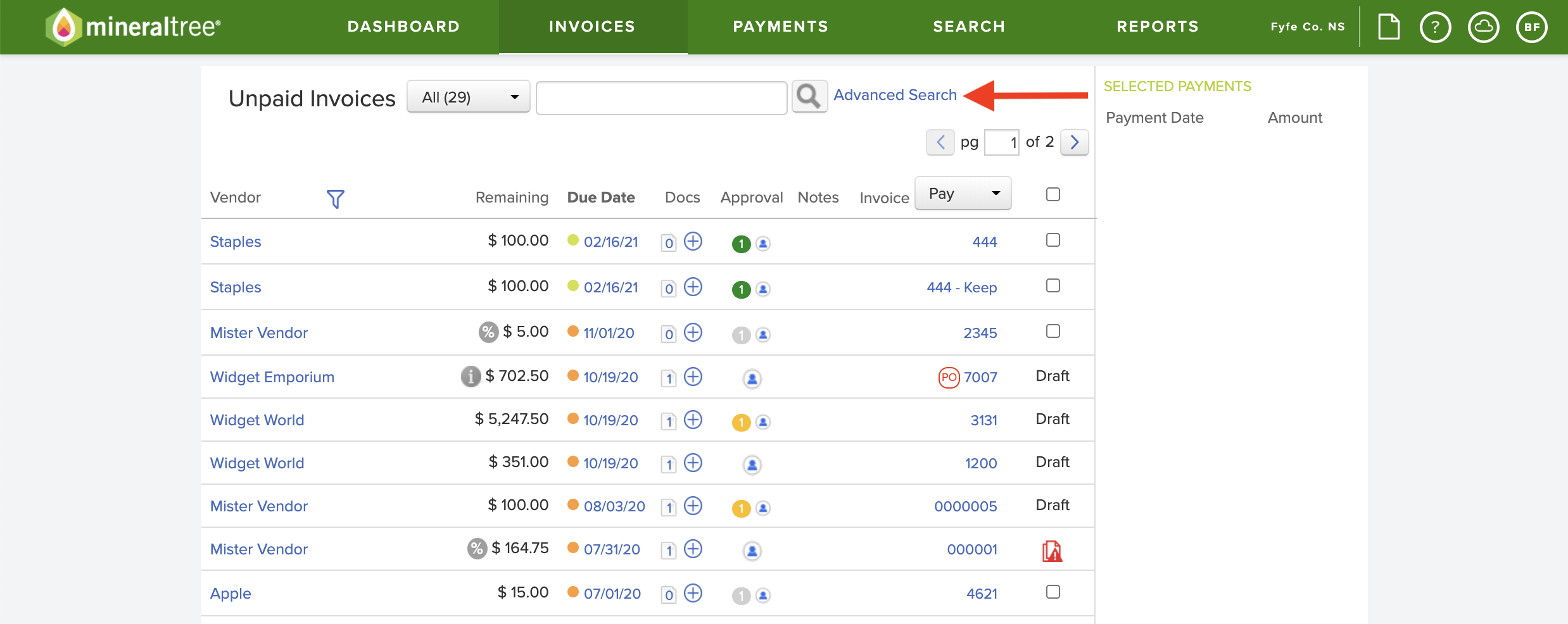
Task: Check the box for invoice 444 - Keep
Action: (x=1053, y=285)
